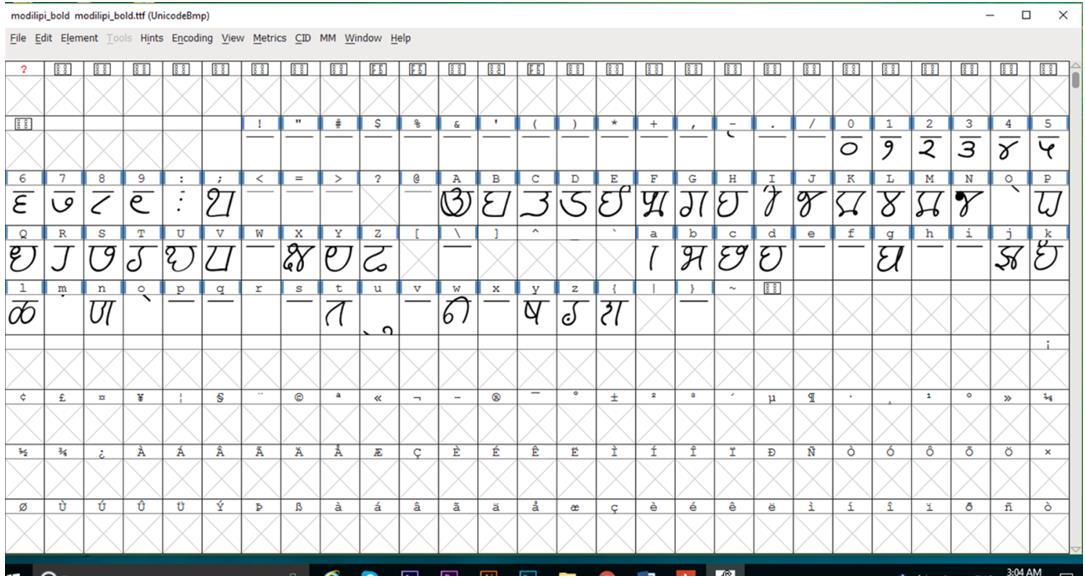Select the uppercase T glyph cell
1085x580 pixels.
coord(143,259)
